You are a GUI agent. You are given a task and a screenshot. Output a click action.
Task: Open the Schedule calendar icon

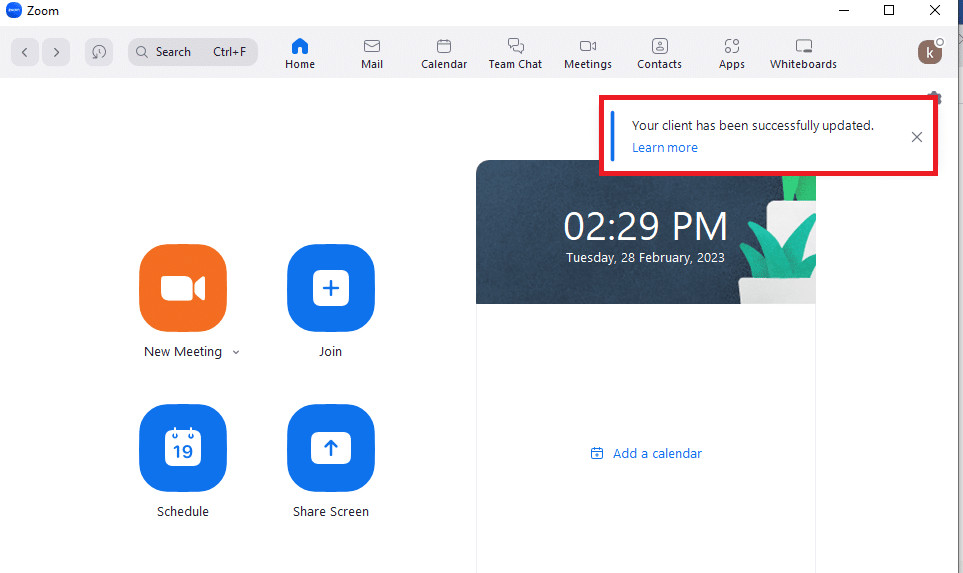(183, 448)
